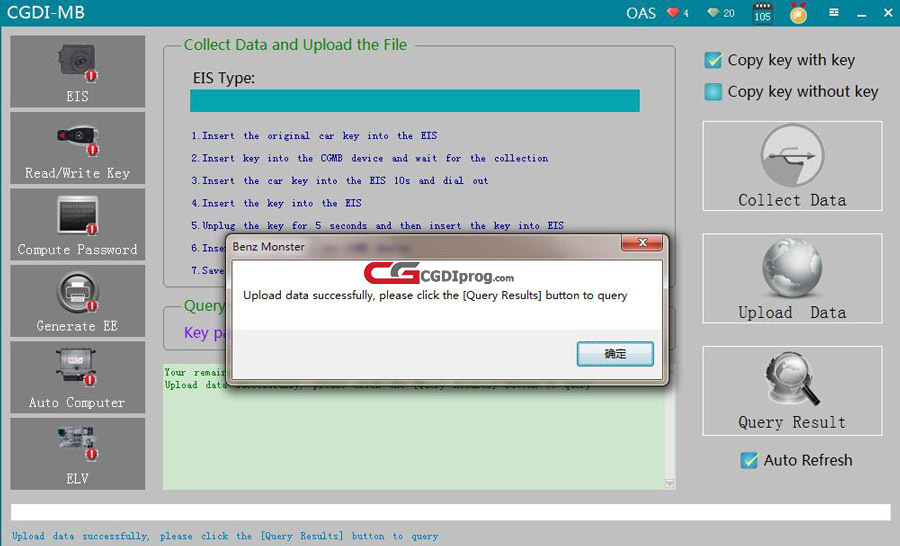Select the Read/Write Key function

77,147
